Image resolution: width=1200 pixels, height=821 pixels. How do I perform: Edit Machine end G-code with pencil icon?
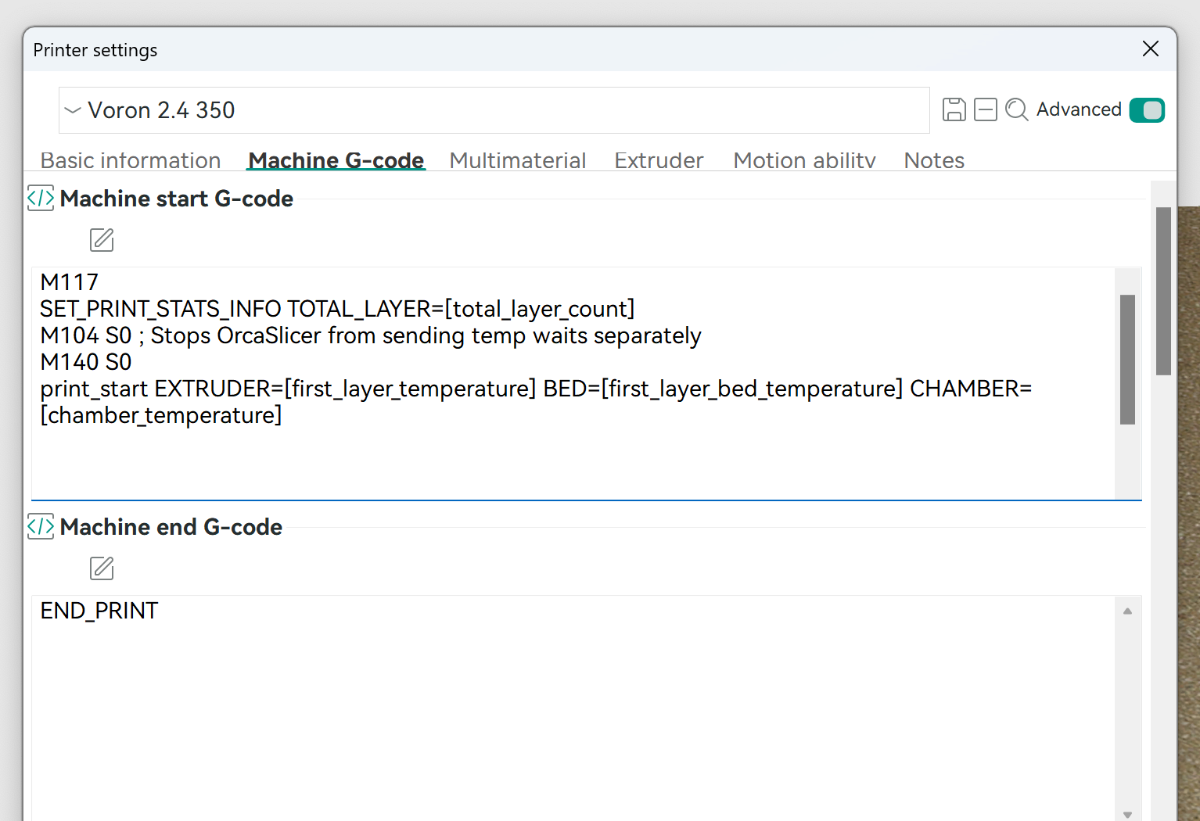(x=102, y=568)
